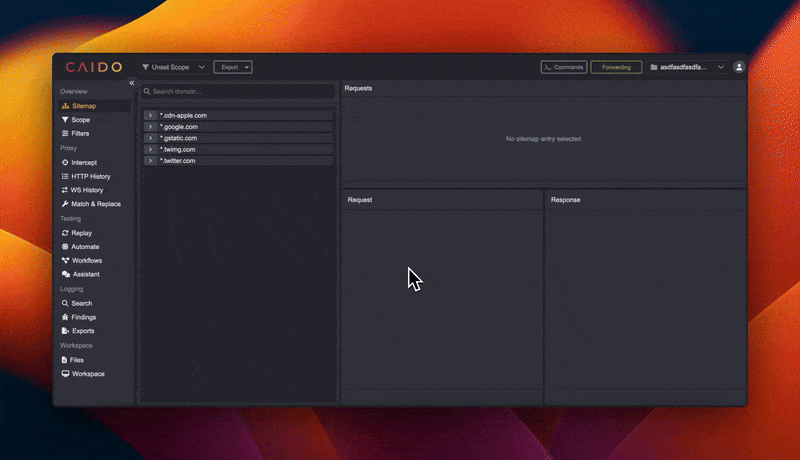
Task: Click the project folder icon in header
Action: point(654,67)
